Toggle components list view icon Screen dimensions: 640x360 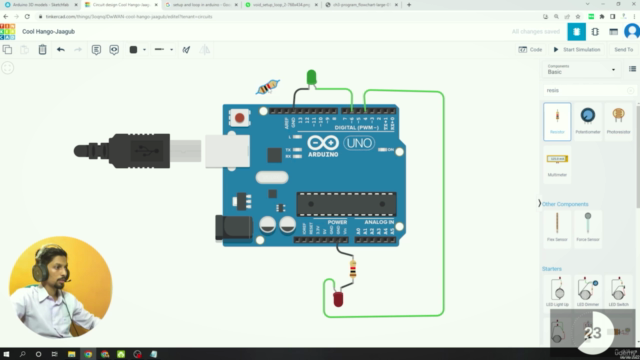click(x=632, y=69)
